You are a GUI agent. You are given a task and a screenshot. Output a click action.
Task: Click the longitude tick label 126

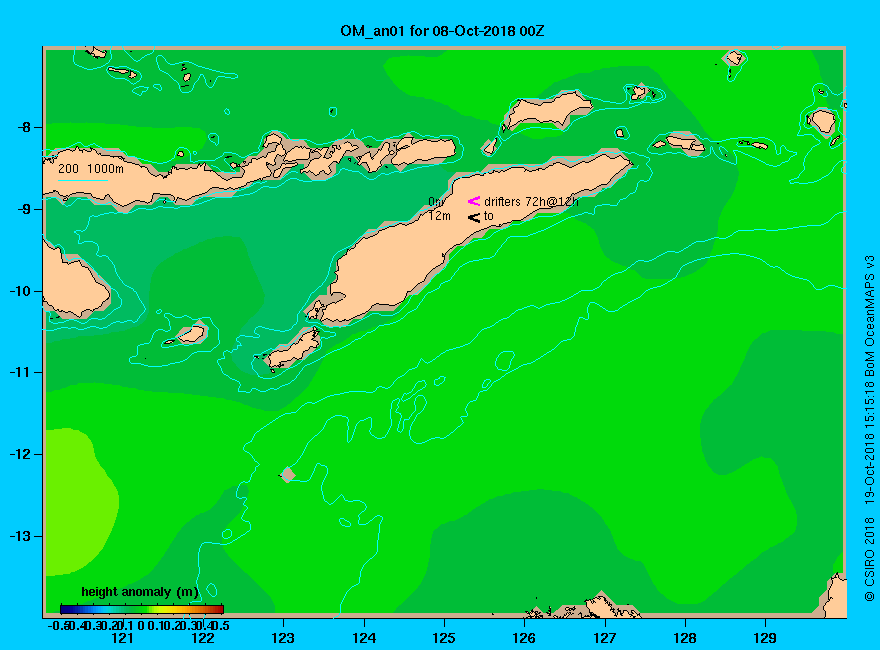524,638
